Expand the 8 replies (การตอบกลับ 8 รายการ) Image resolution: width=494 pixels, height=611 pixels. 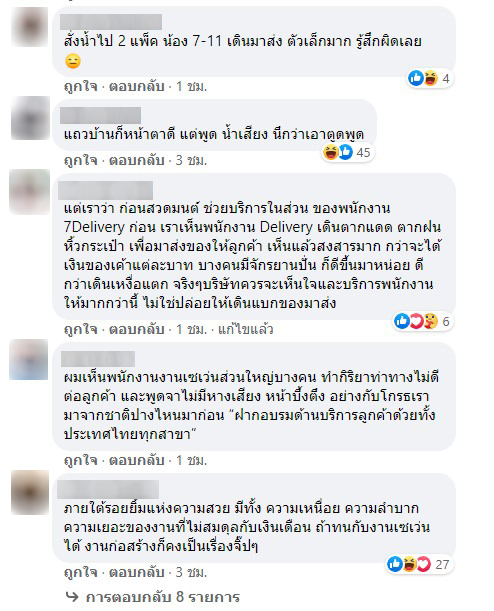point(162,597)
